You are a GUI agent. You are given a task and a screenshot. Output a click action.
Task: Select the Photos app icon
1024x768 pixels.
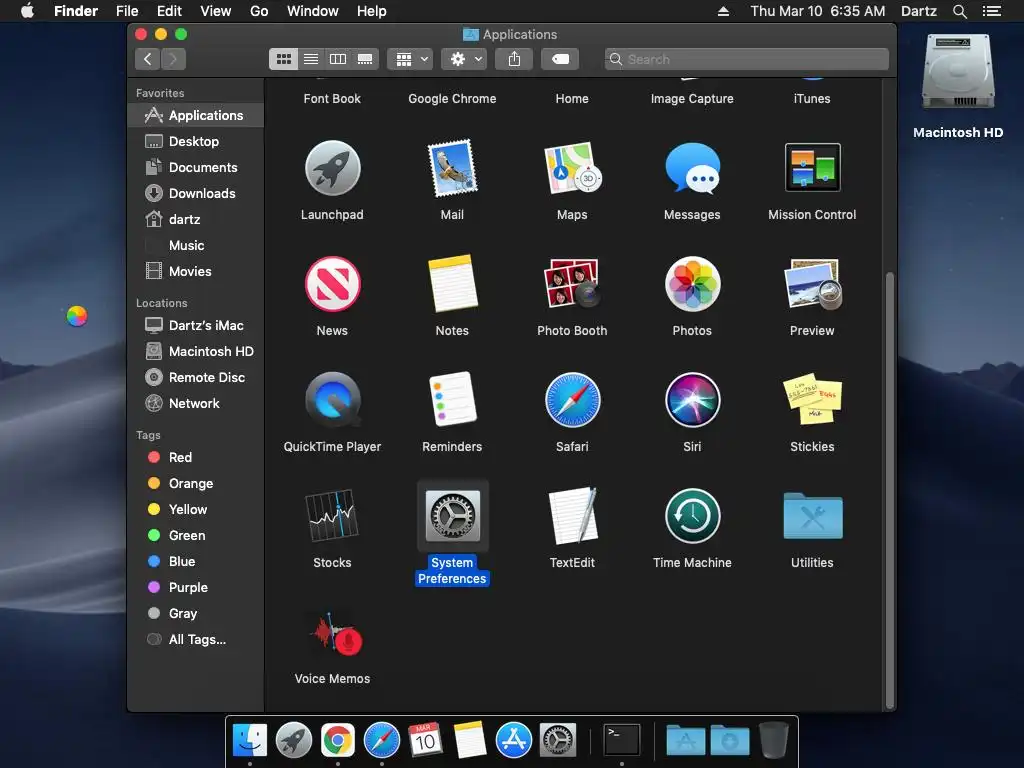692,284
